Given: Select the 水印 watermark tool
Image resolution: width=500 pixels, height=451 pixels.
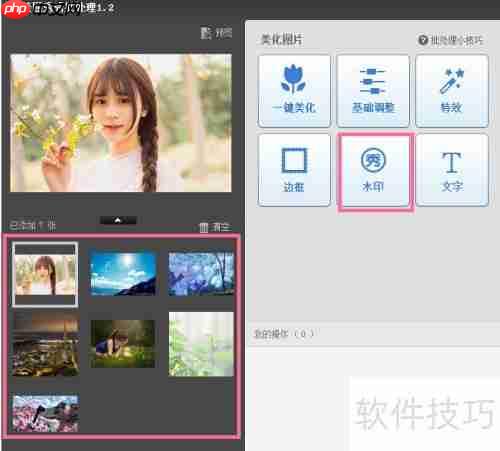Looking at the screenshot, I should (x=375, y=171).
